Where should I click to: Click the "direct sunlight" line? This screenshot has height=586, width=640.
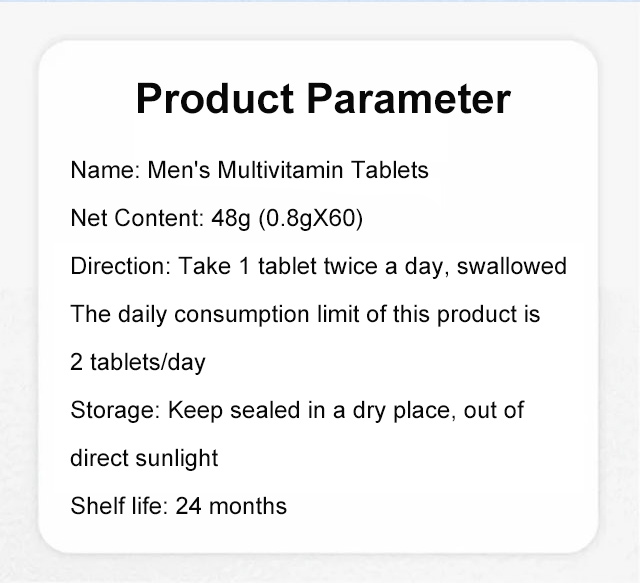144,458
